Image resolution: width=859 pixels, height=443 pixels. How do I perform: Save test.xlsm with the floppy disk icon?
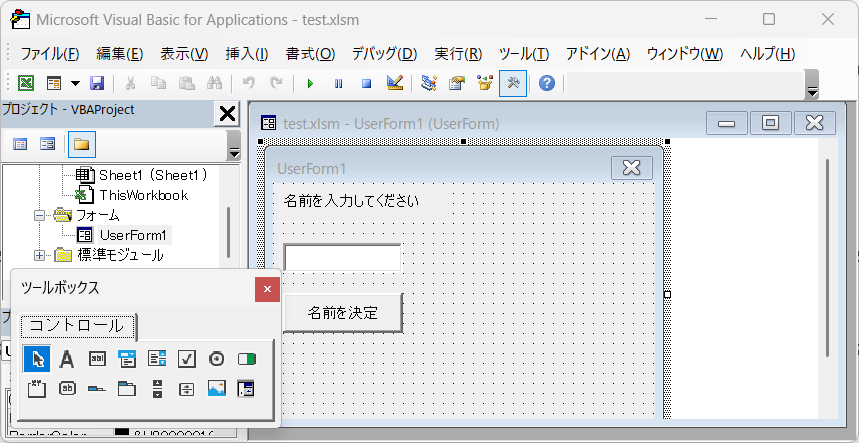coord(97,84)
